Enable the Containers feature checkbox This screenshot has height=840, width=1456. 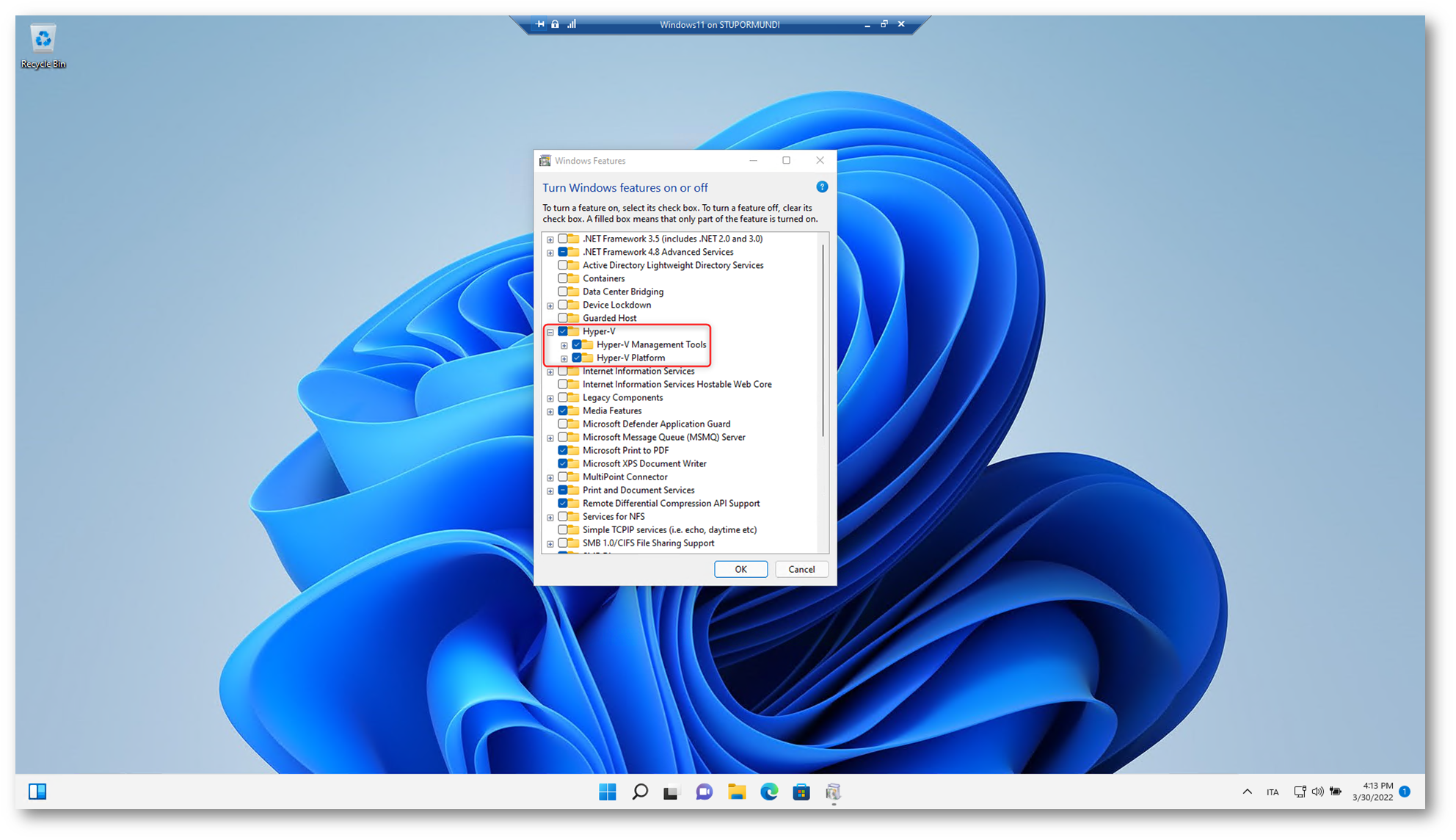[x=563, y=278]
